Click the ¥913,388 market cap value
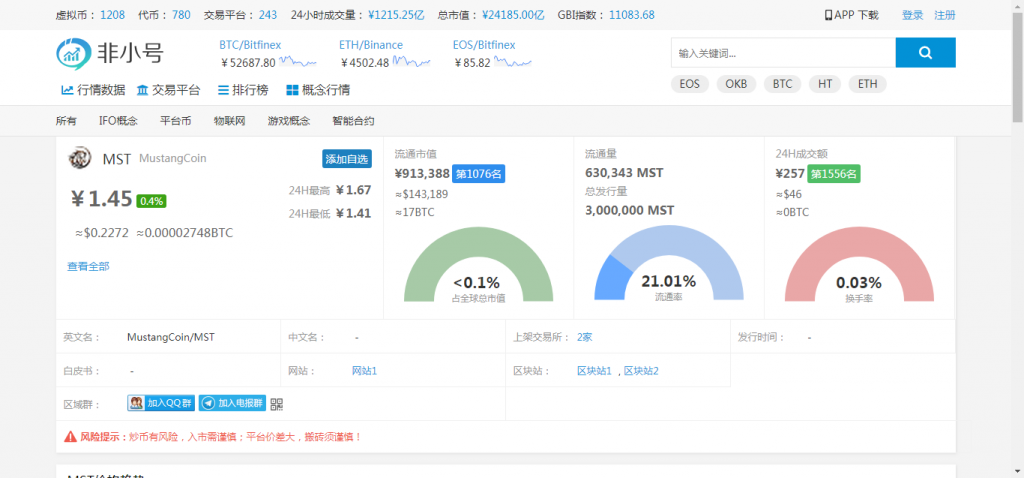The image size is (1024, 478). tap(422, 174)
